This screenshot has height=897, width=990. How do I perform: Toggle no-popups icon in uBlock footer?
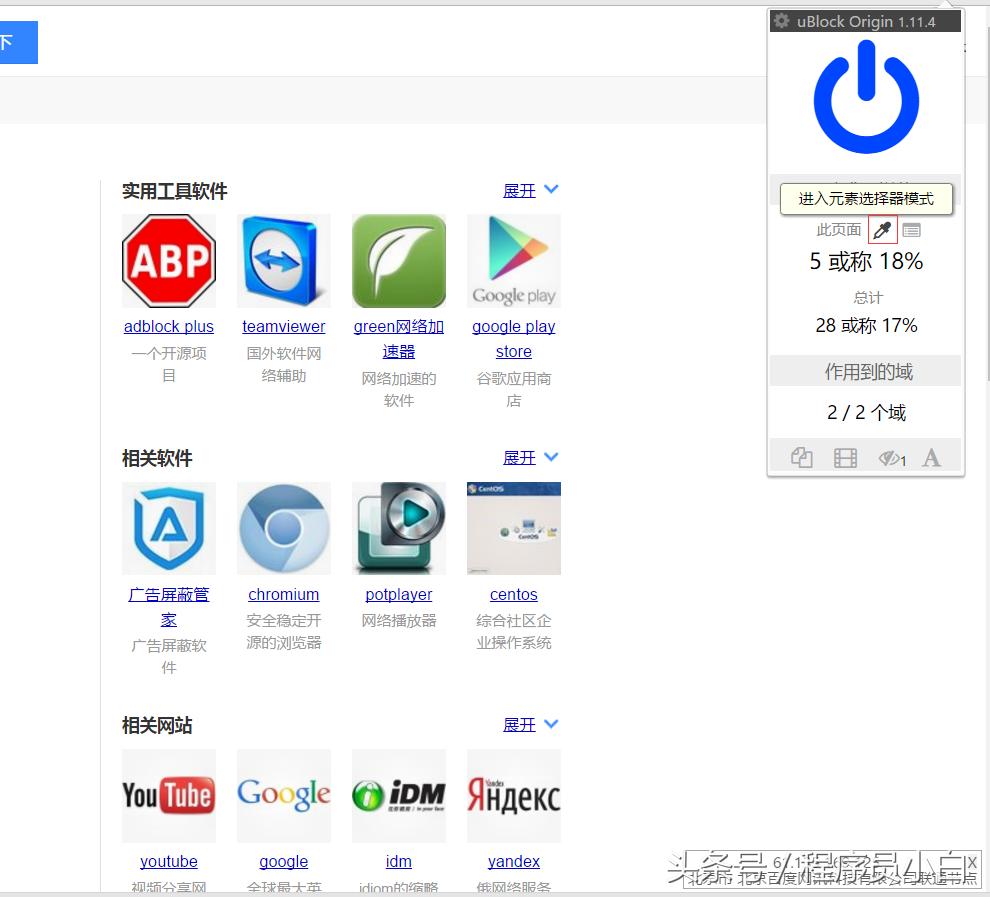point(802,458)
